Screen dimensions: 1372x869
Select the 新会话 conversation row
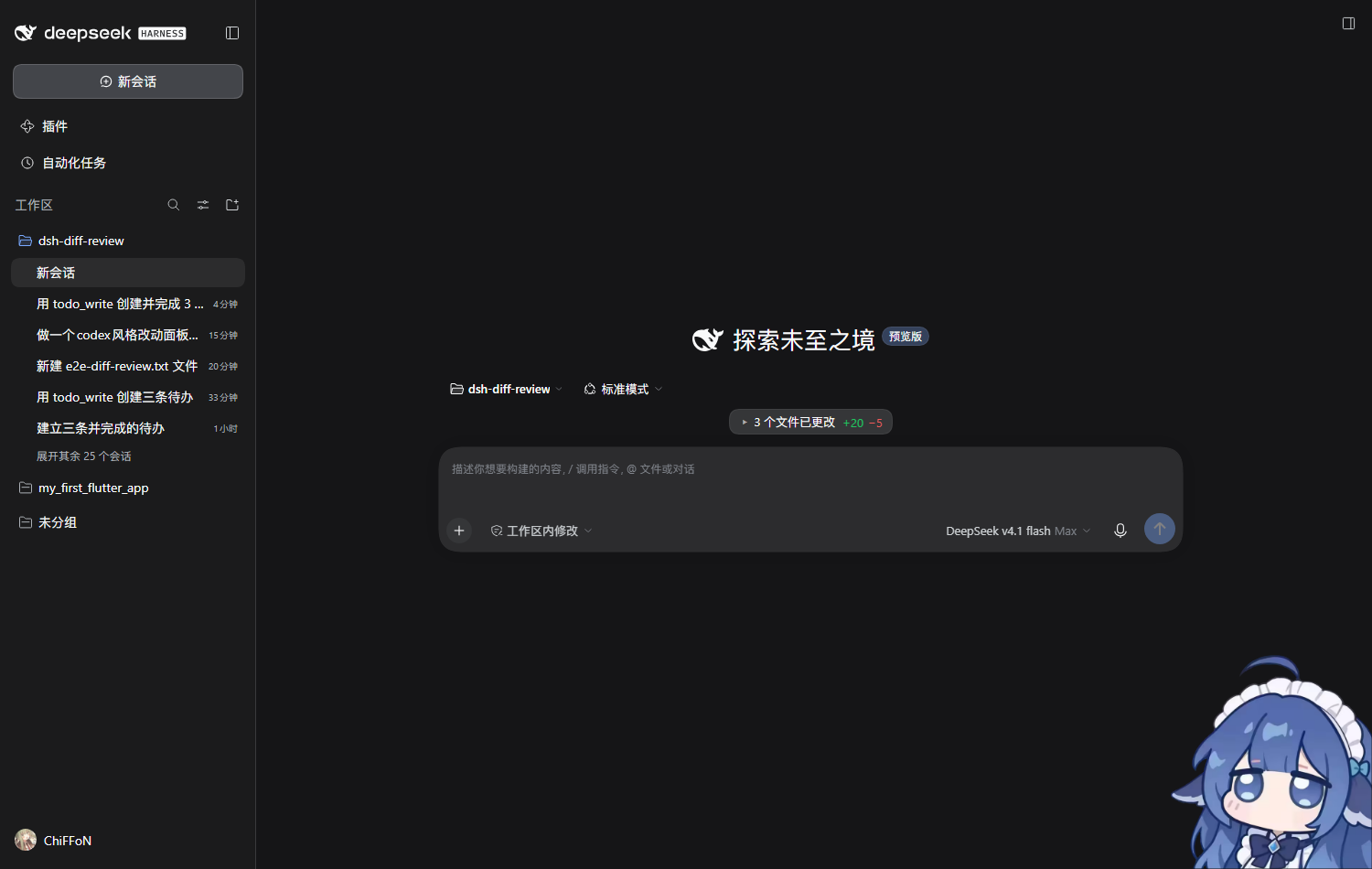click(128, 273)
